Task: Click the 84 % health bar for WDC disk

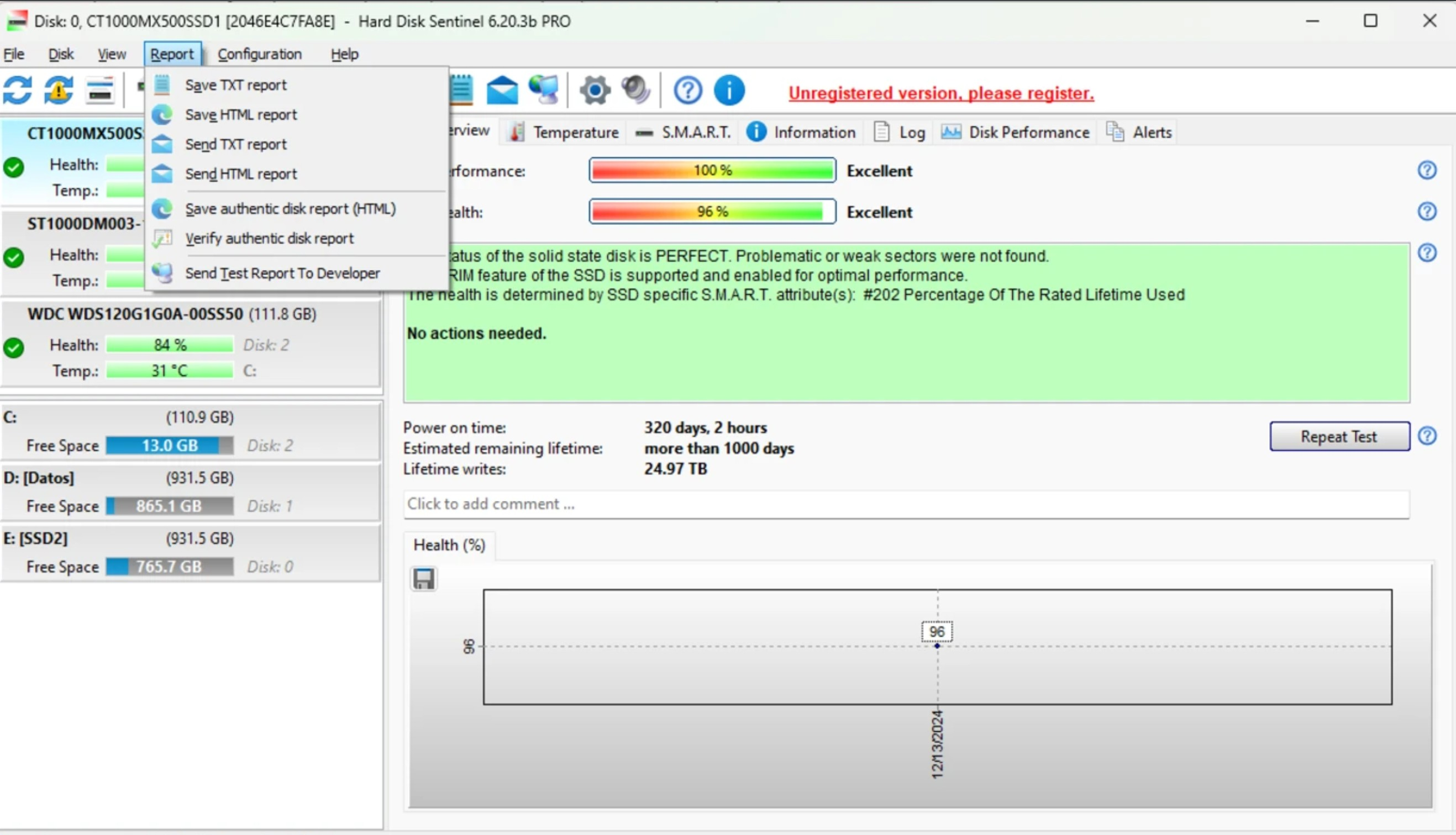Action: (170, 345)
